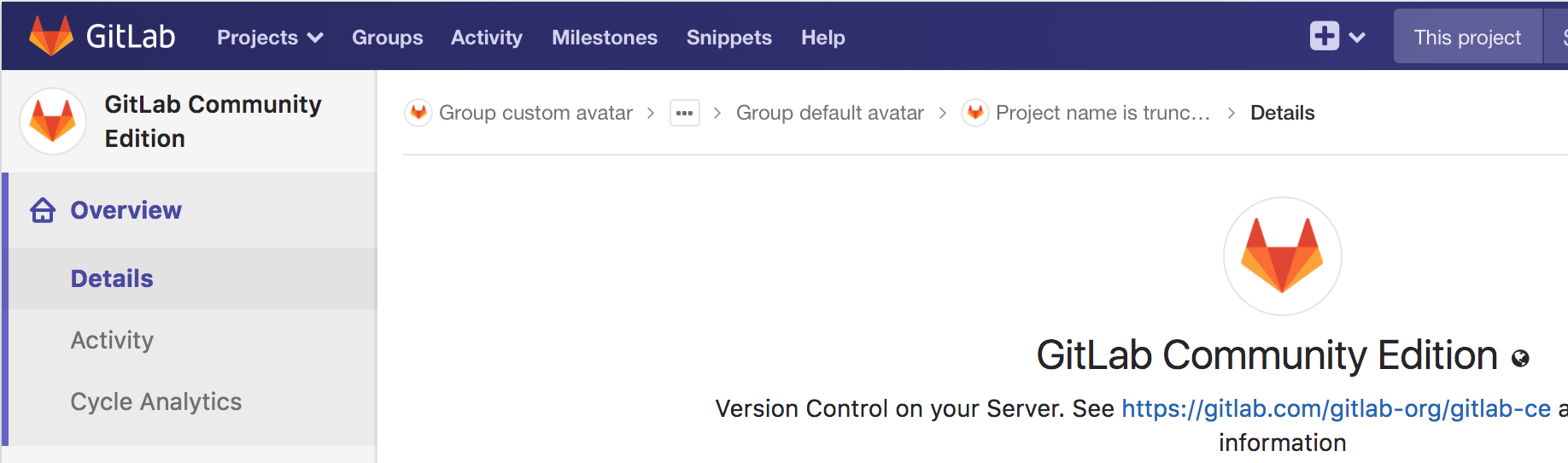1568x463 pixels.
Task: Click the public globe visibility icon
Action: (1520, 359)
